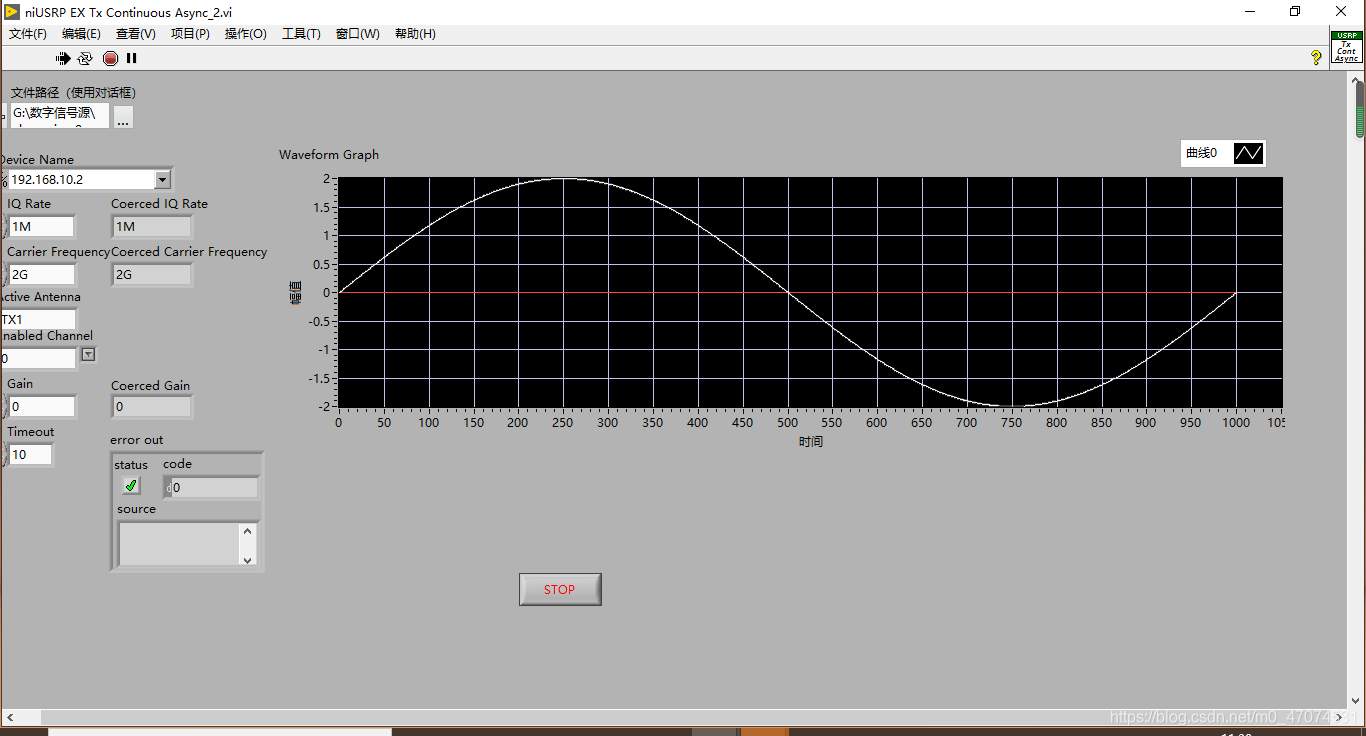This screenshot has height=736, width=1366.
Task: Click the error source text box
Action: click(179, 544)
